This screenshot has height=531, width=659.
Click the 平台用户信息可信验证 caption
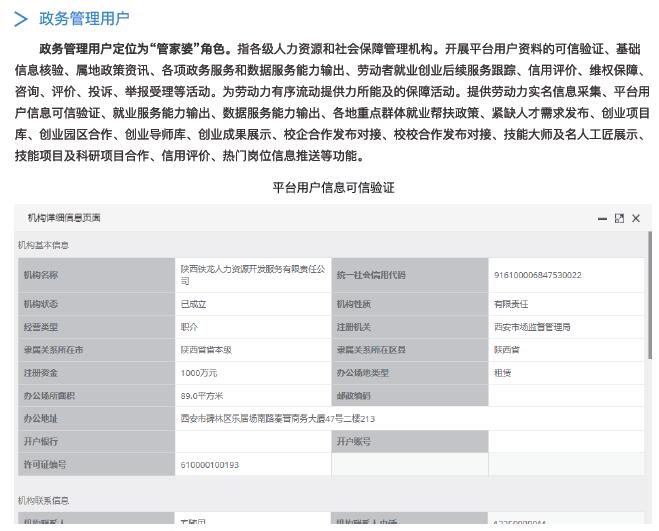(x=333, y=187)
